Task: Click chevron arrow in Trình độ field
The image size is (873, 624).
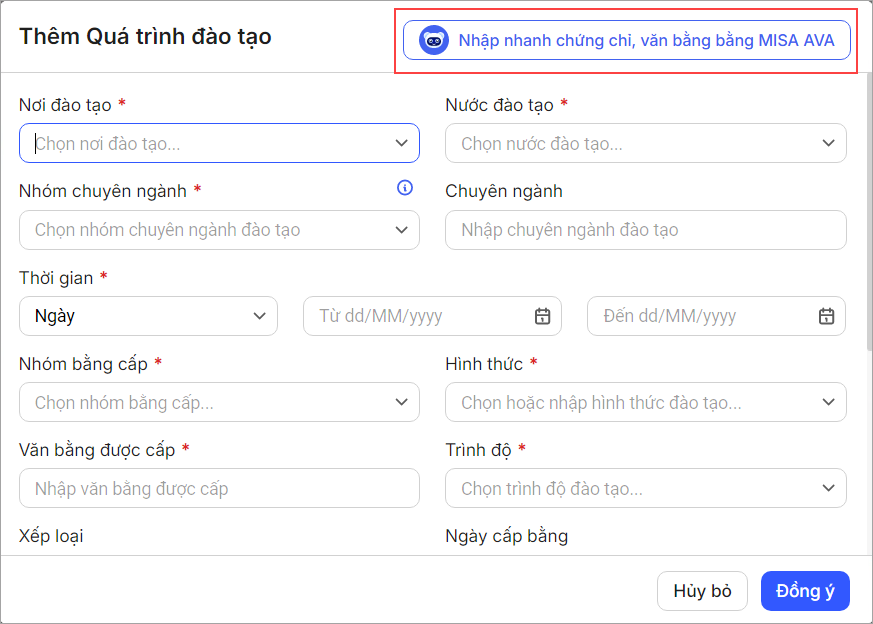Action: pos(828,488)
